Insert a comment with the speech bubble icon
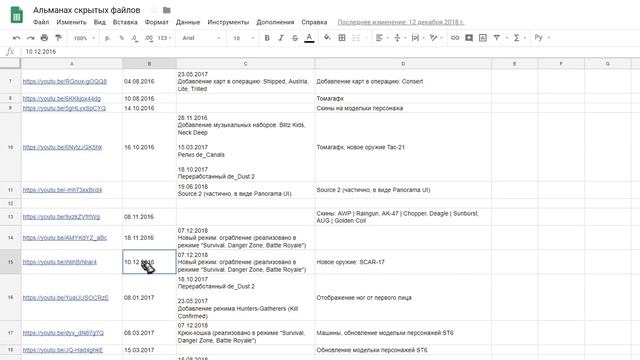The image size is (640, 360). pyautogui.click(x=469, y=38)
